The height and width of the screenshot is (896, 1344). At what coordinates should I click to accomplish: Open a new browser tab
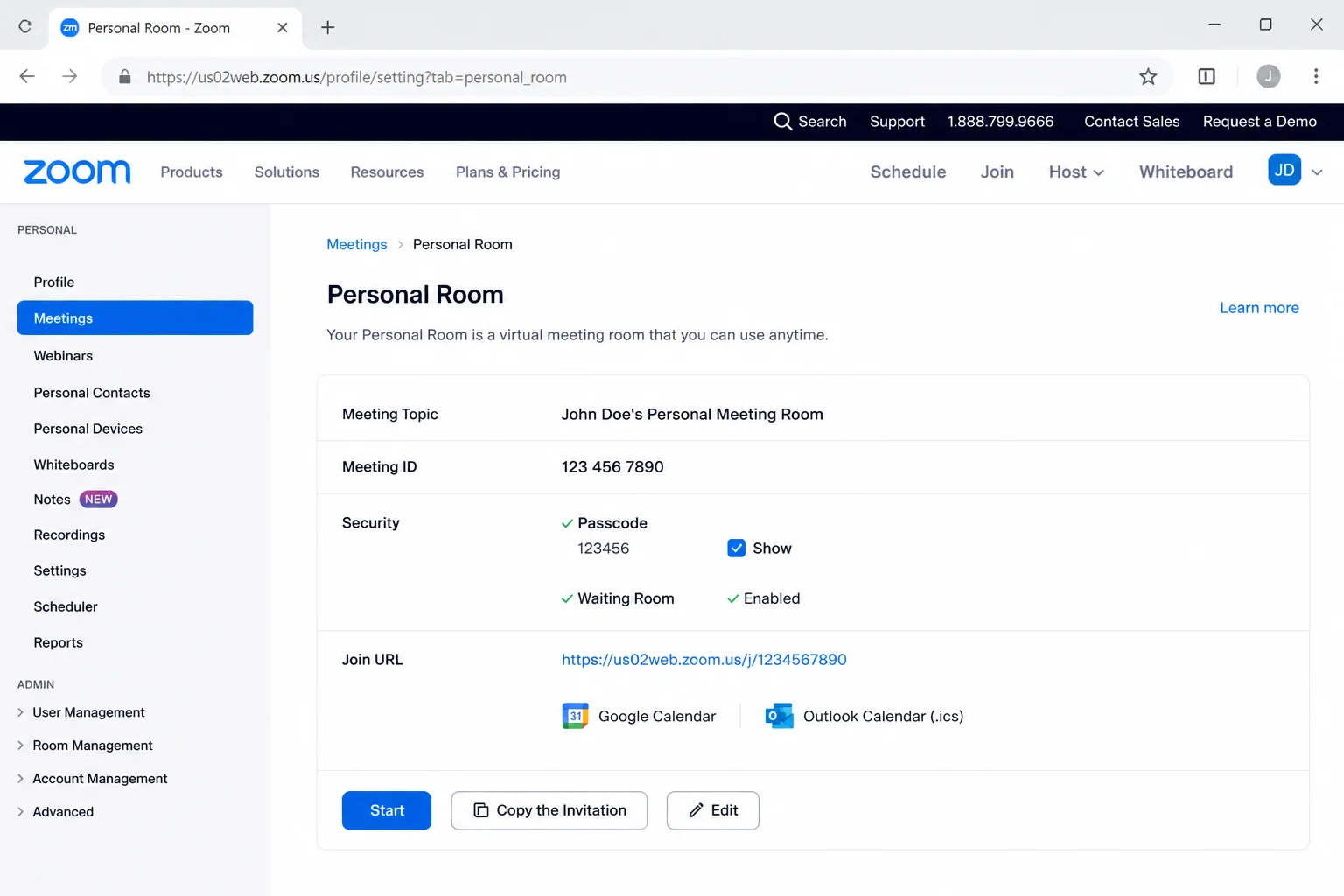327,27
